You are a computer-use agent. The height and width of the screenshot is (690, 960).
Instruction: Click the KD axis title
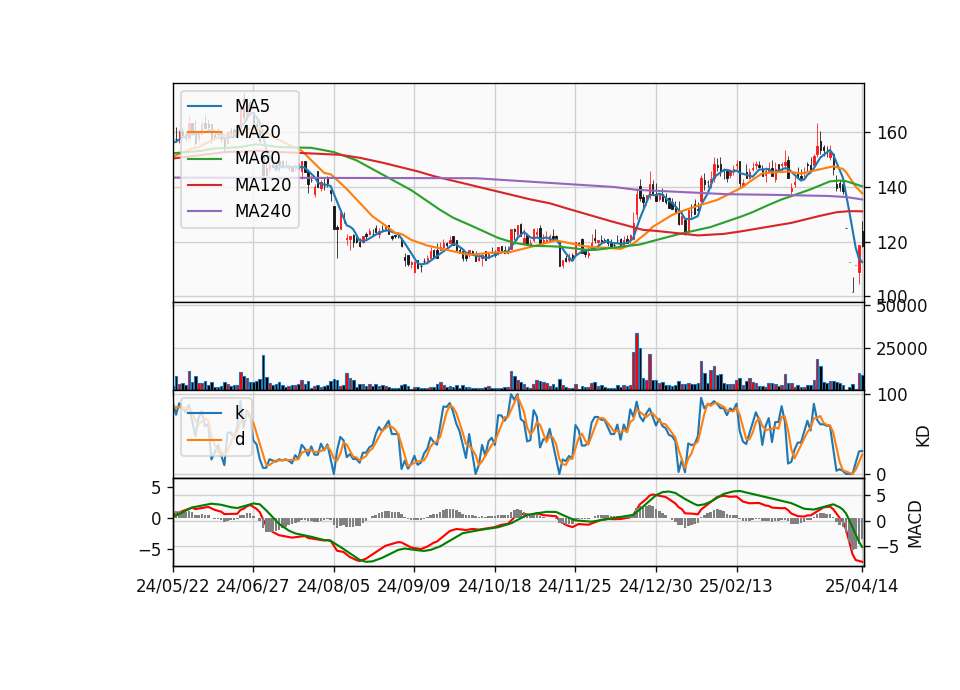(923, 437)
